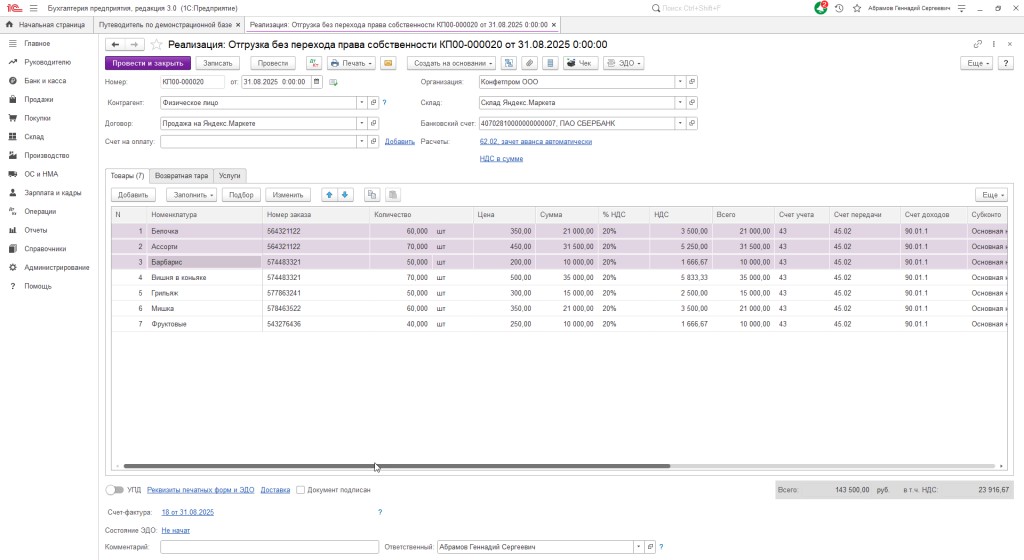Open the Продажи section in sidebar
Viewport: 1024px width, 560px height.
click(x=39, y=100)
